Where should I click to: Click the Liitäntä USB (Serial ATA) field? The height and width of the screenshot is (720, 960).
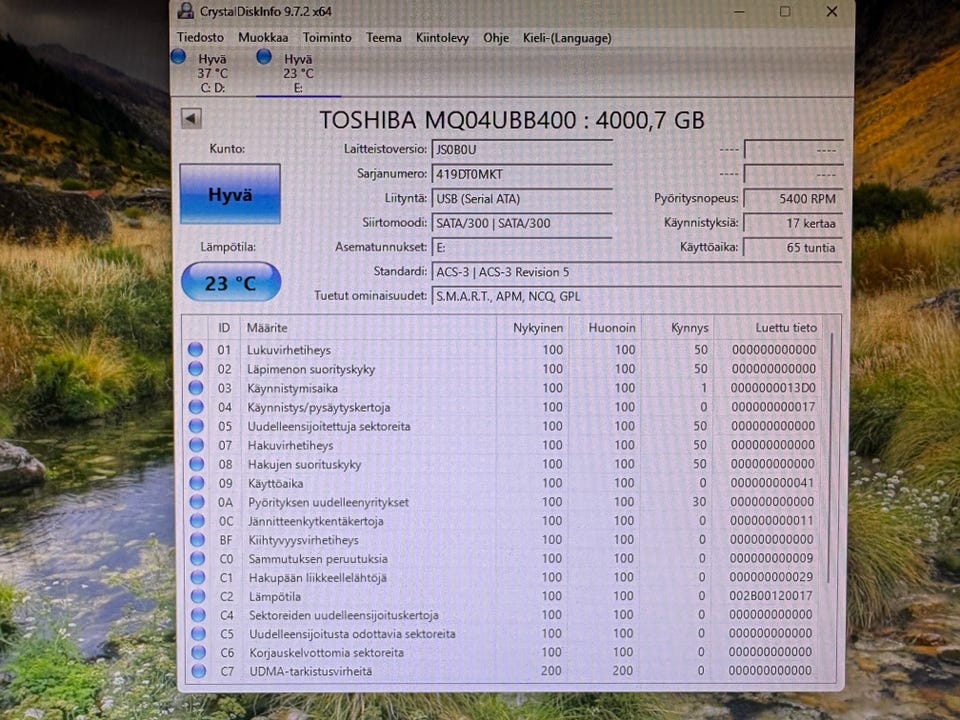point(522,198)
